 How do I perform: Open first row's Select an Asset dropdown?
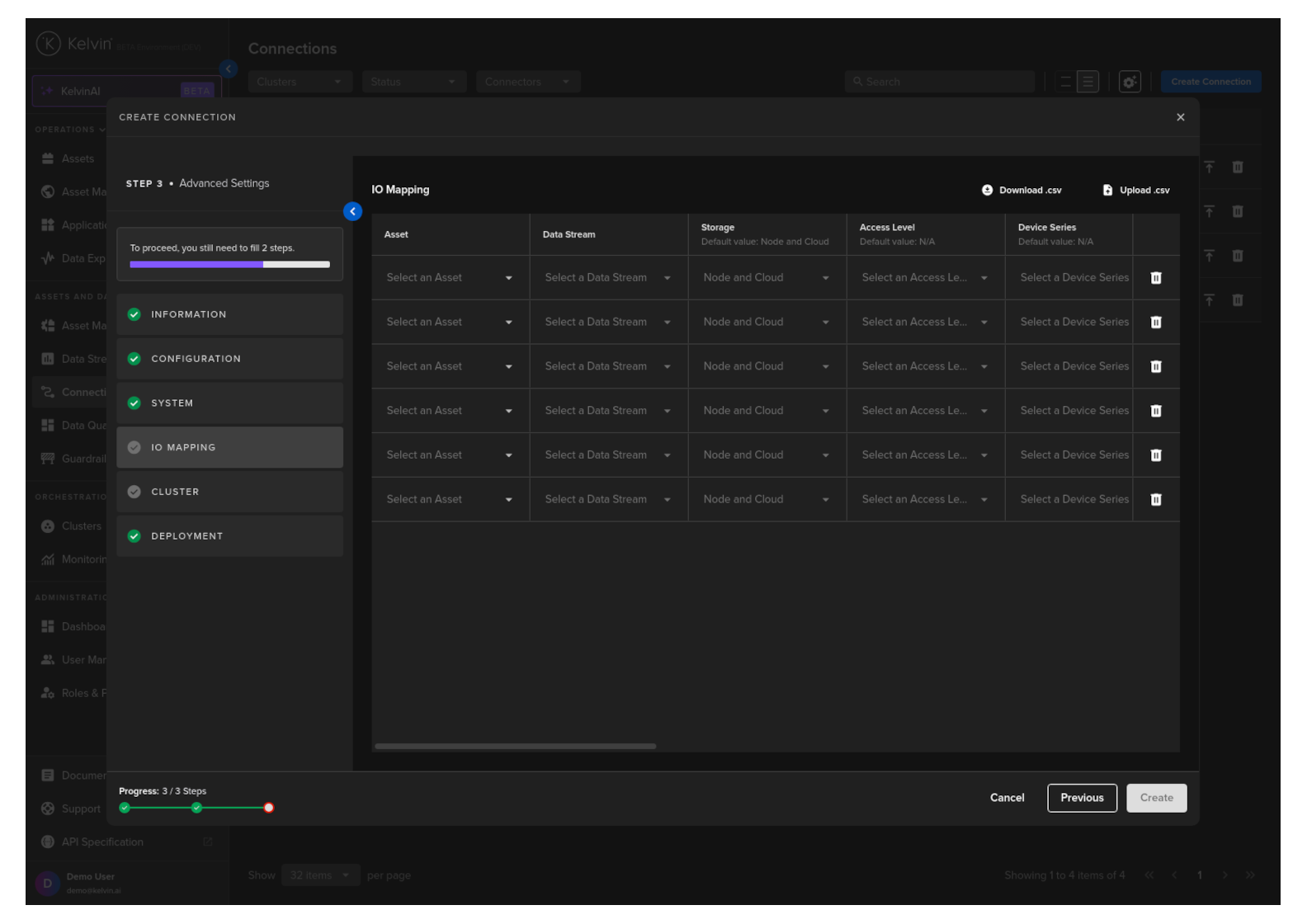point(449,278)
